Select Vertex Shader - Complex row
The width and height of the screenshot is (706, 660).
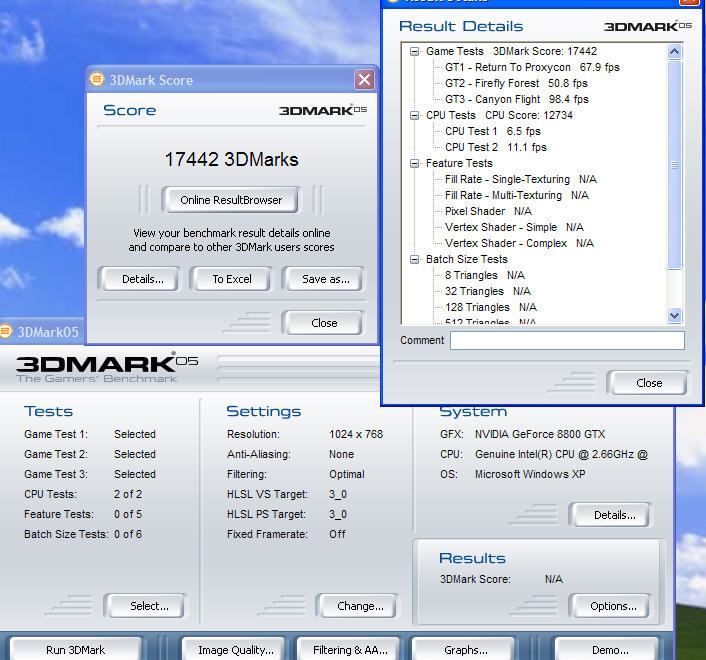519,243
